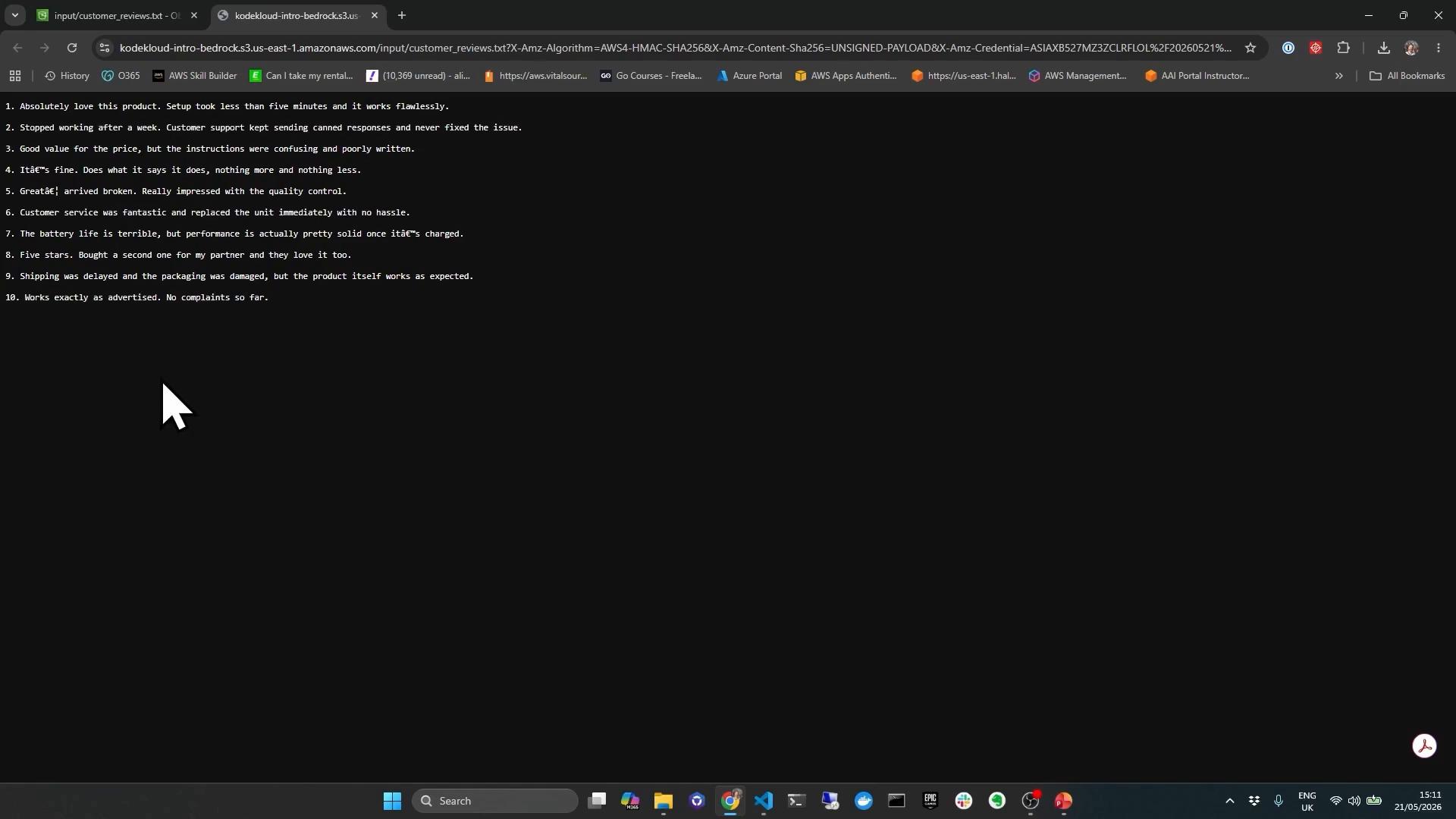This screenshot has width=1456, height=819.
Task: Show Chrome downloads
Action: pyautogui.click(x=1384, y=48)
